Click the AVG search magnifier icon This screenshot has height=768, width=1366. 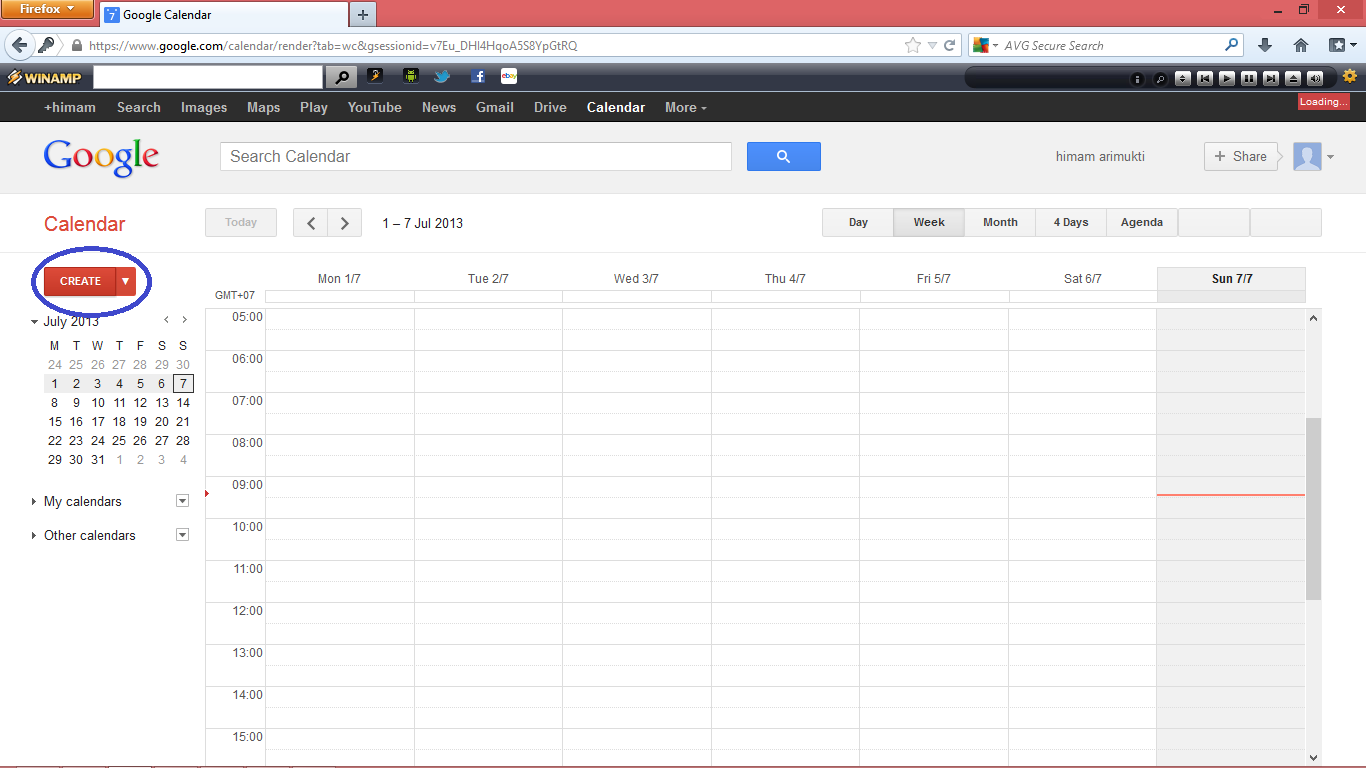click(1231, 45)
